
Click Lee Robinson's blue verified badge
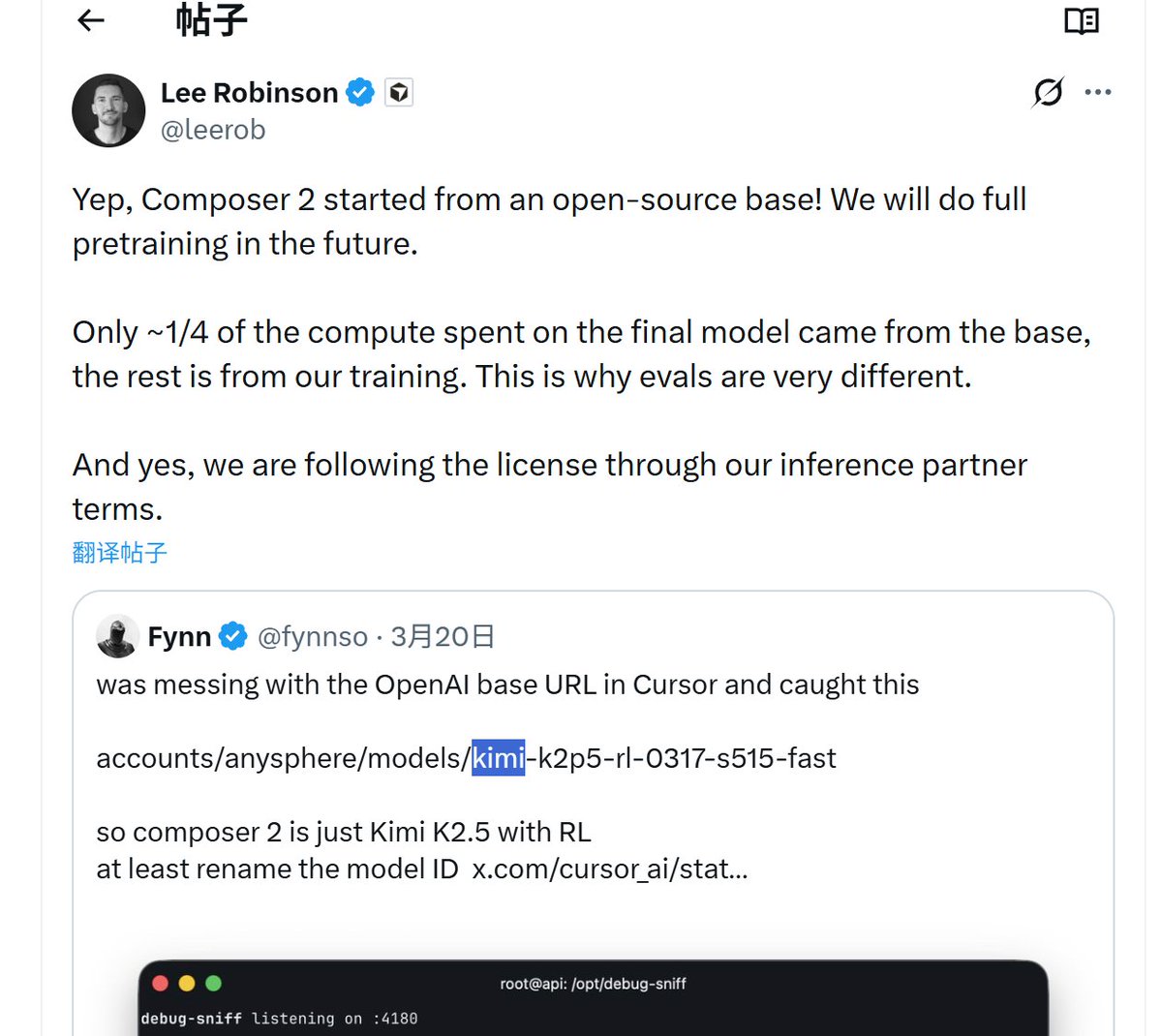click(x=360, y=93)
